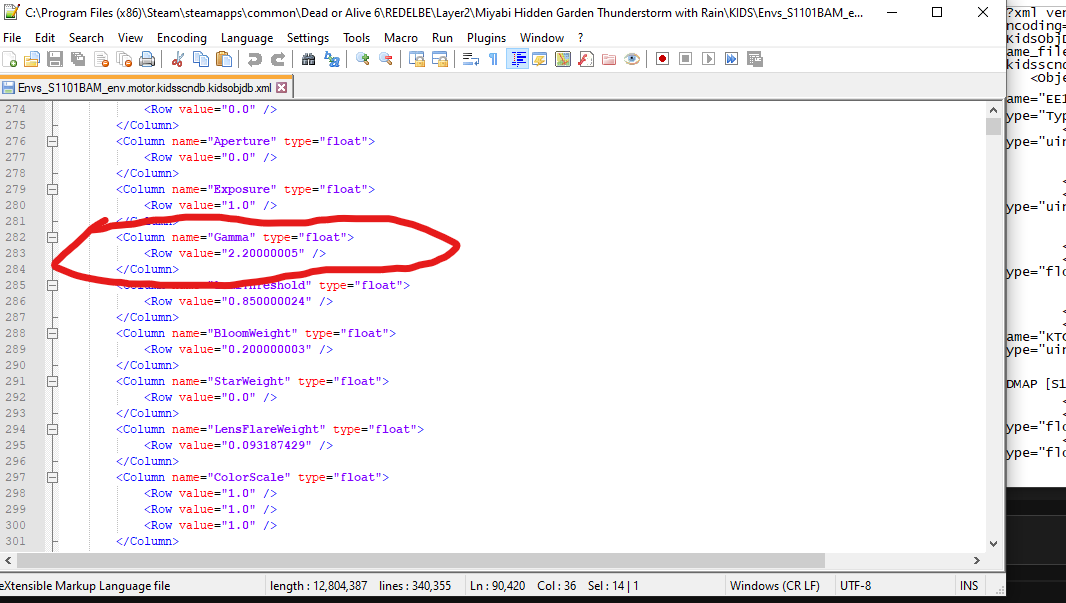Create a new file with the New icon
Screen dimensions: 1066x603
click(10, 60)
